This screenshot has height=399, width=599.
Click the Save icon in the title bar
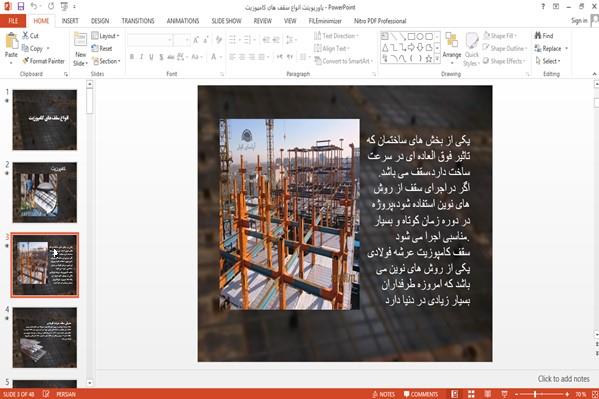point(21,6)
